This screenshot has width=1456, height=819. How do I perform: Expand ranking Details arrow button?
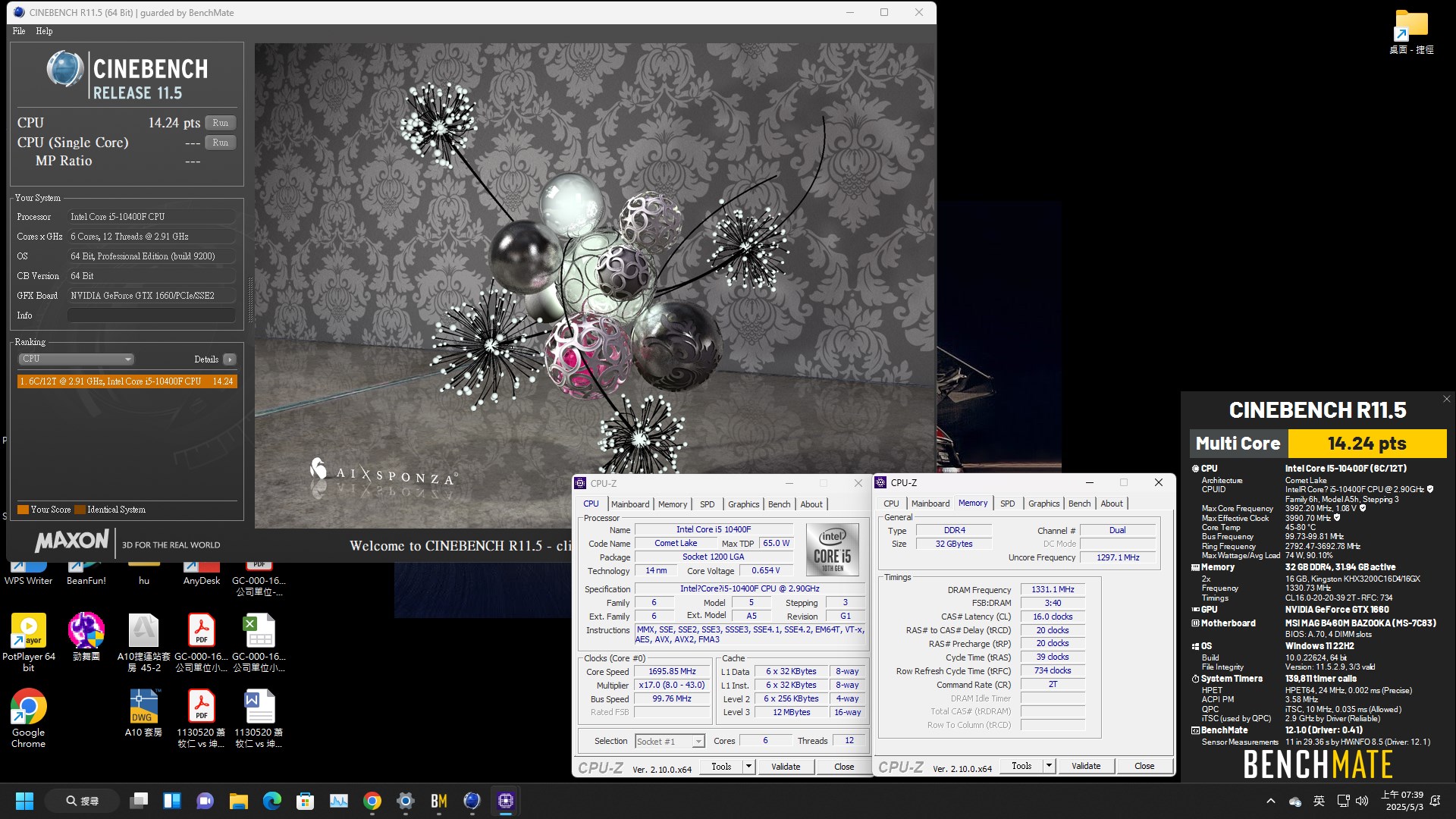point(230,359)
